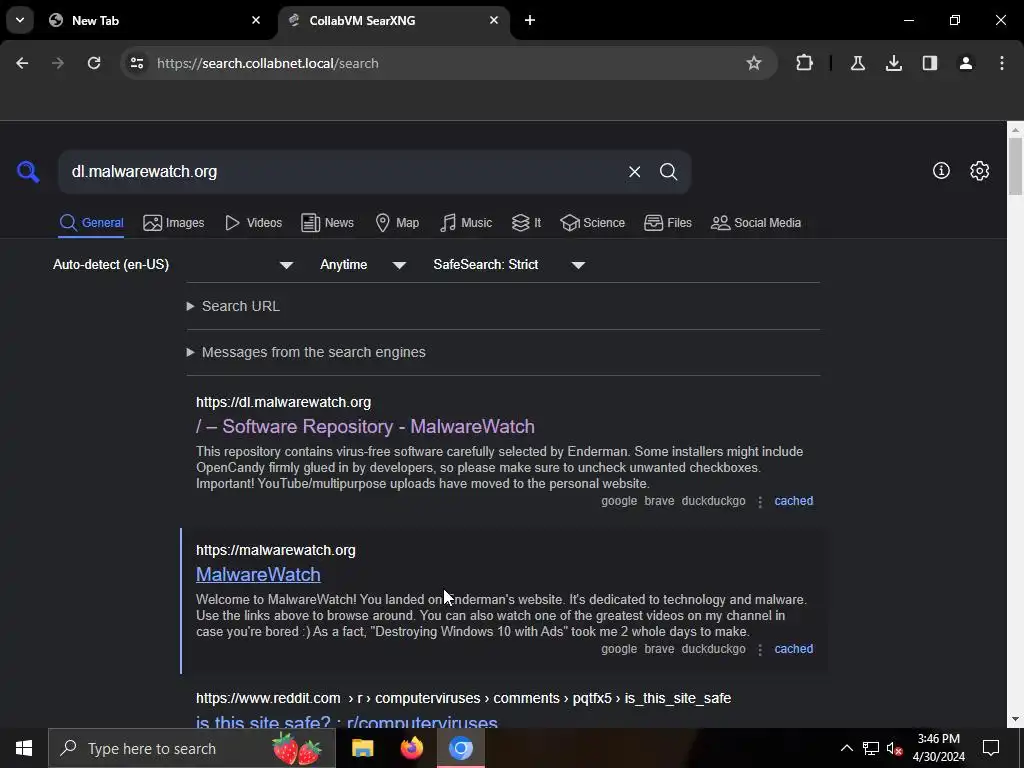Open the Extensions puzzle icon
Image resolution: width=1024 pixels, height=768 pixels.
pos(805,63)
